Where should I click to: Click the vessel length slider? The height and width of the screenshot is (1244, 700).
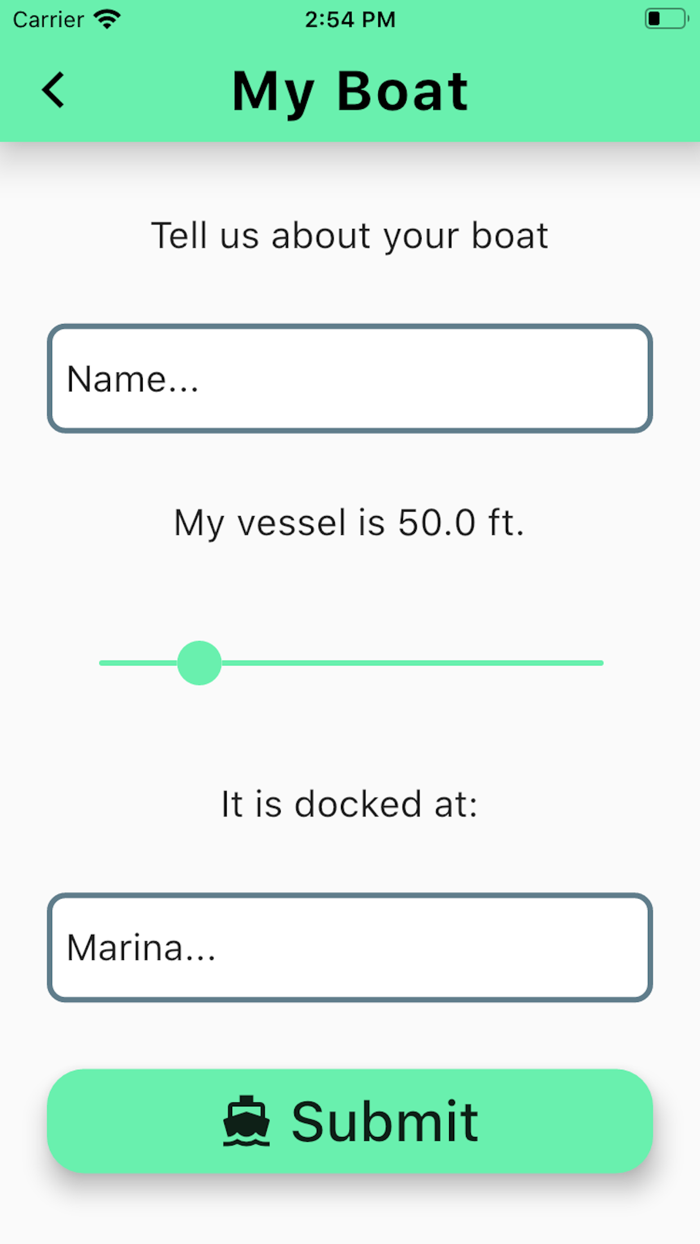(x=199, y=662)
